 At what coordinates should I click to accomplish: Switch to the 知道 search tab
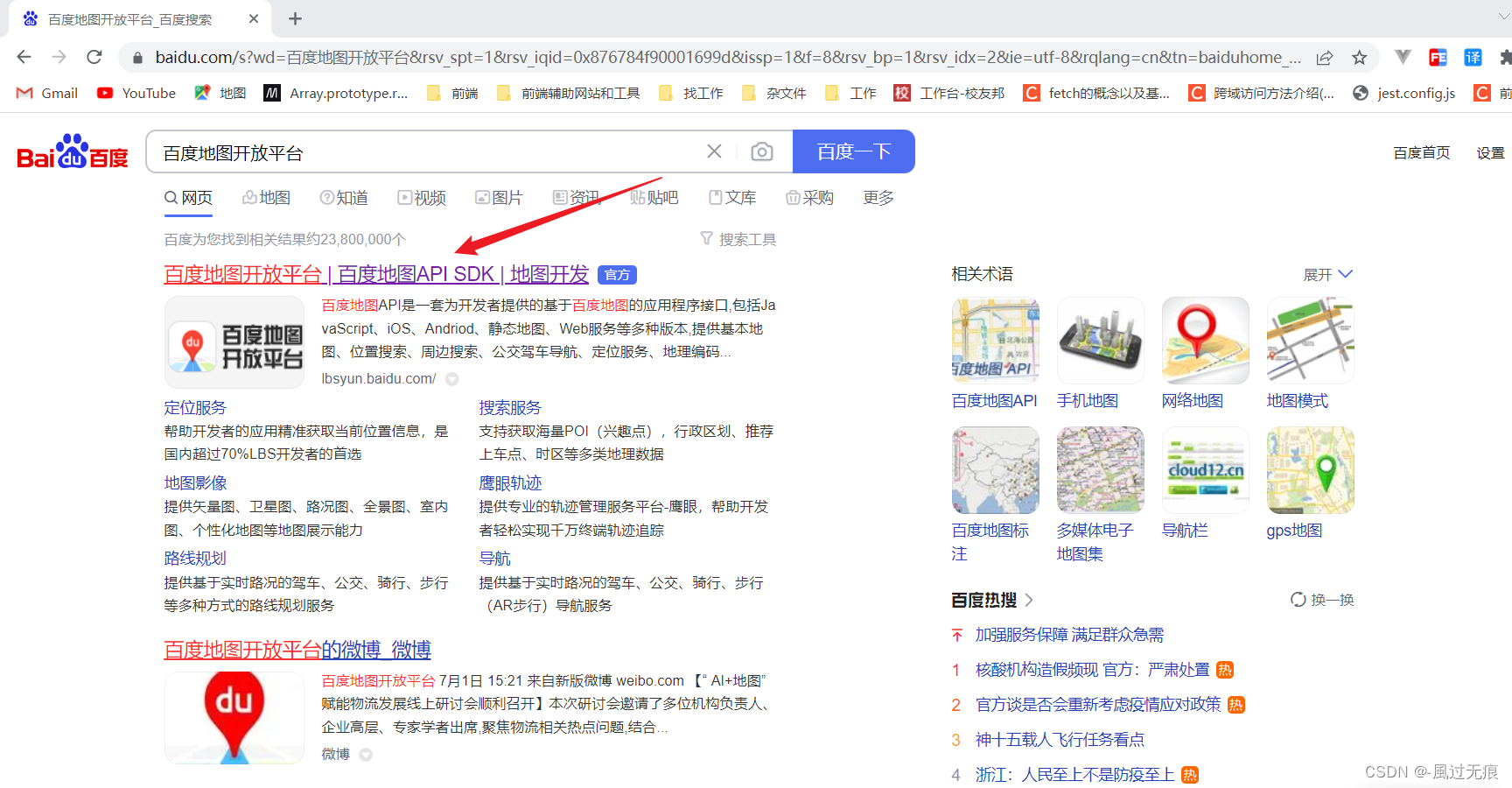point(344,198)
